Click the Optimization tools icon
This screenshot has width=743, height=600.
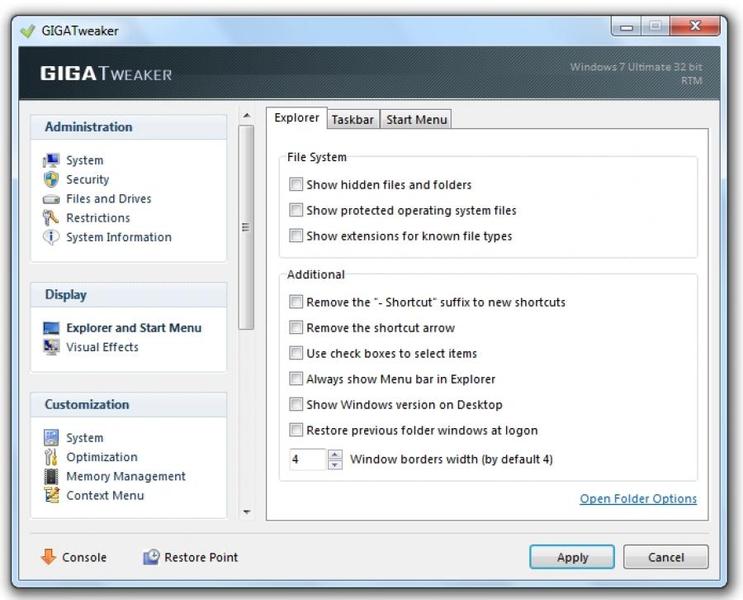point(51,457)
